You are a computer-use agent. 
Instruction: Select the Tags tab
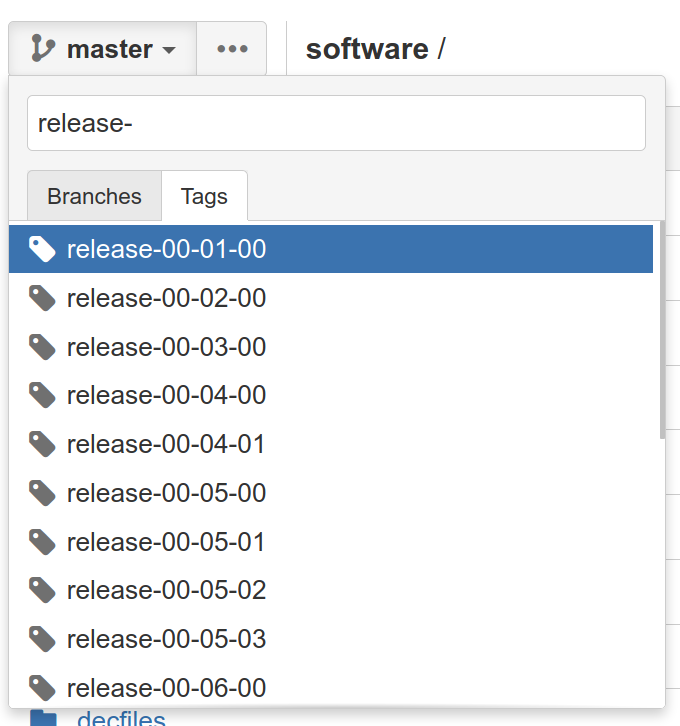pos(204,196)
